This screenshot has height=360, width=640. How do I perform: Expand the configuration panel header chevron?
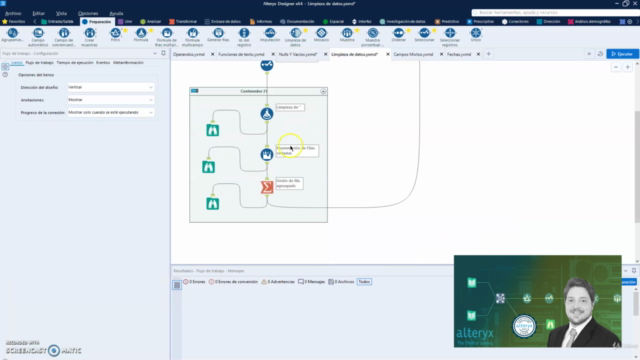click(155, 53)
